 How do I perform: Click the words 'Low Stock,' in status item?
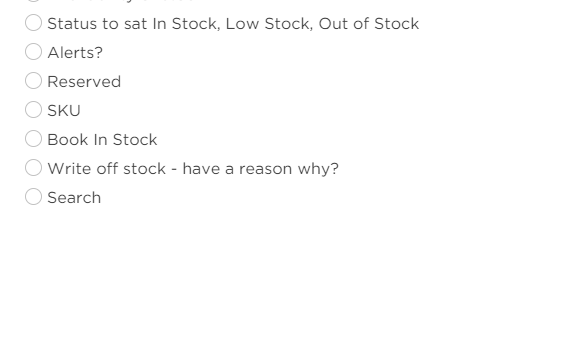[269, 24]
